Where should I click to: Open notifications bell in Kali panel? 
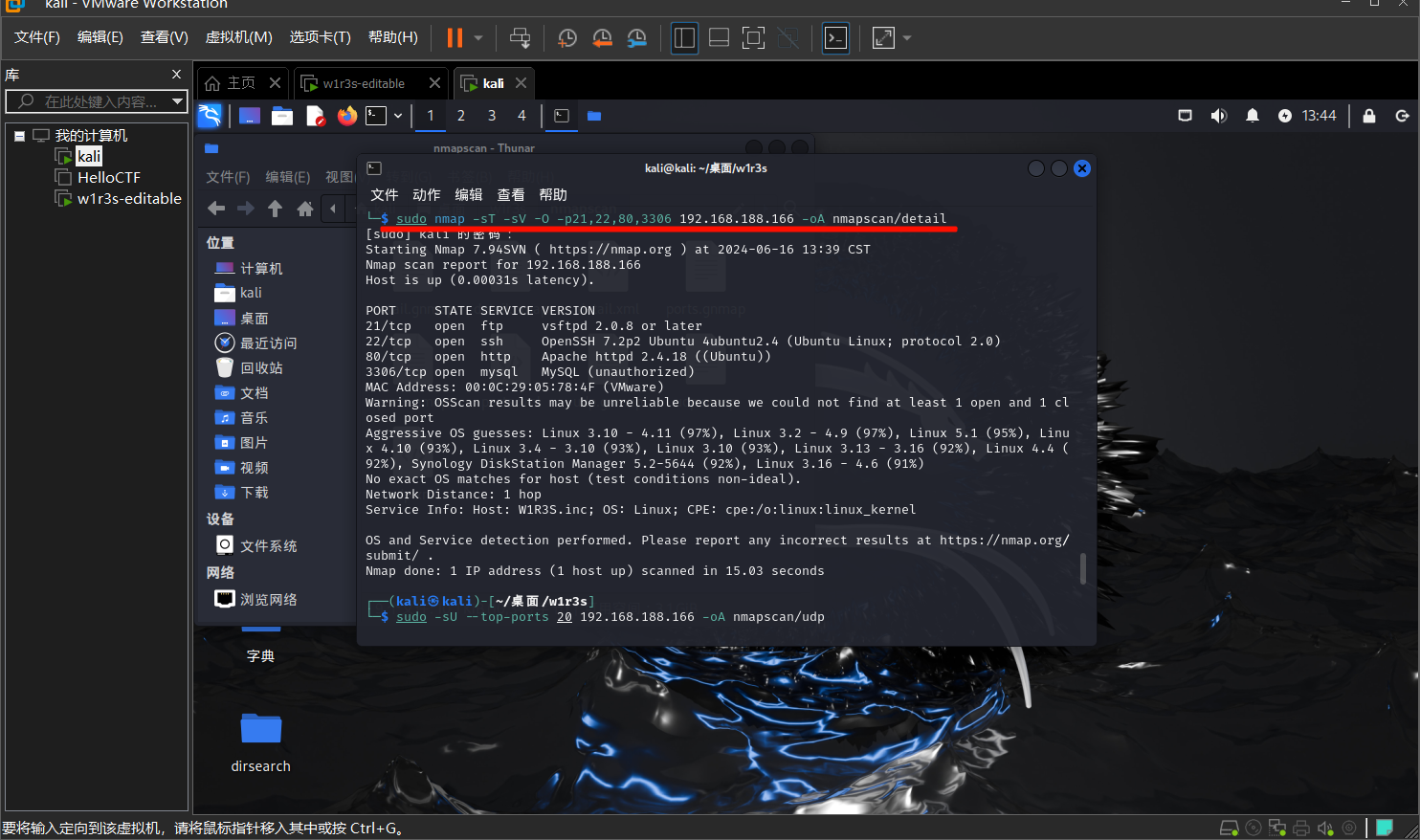(1253, 116)
